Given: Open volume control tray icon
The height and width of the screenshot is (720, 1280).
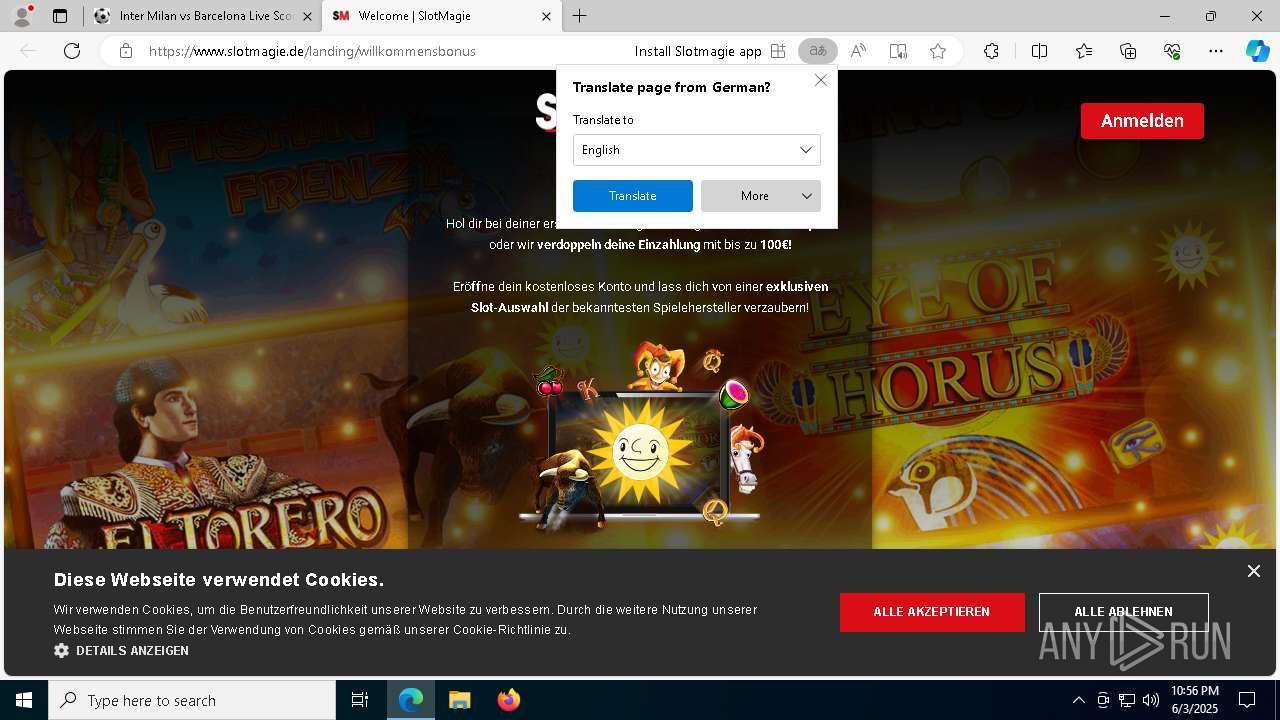Looking at the screenshot, I should click(1151, 700).
